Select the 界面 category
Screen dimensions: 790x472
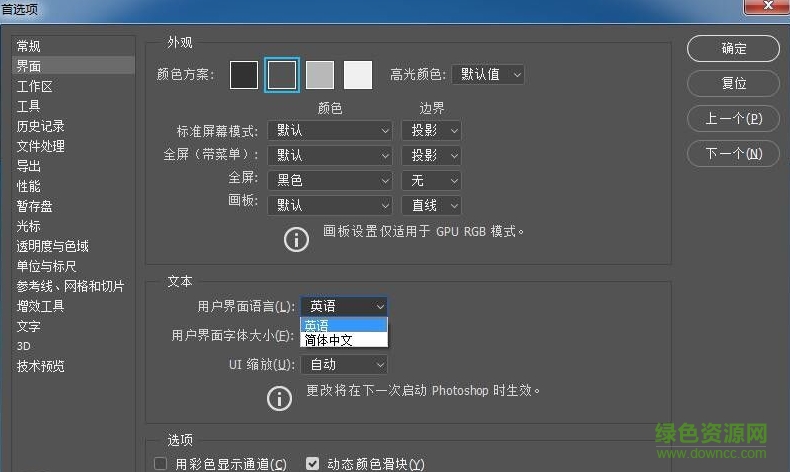click(x=74, y=66)
